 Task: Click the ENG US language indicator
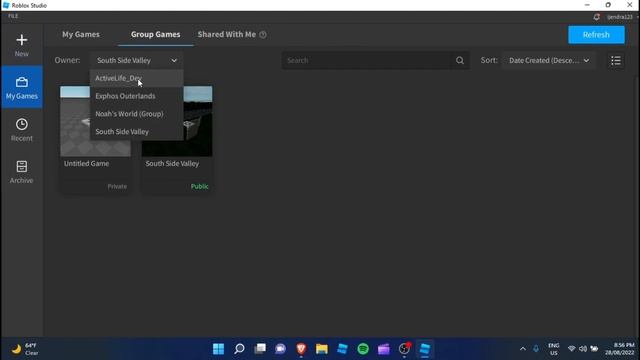553,349
